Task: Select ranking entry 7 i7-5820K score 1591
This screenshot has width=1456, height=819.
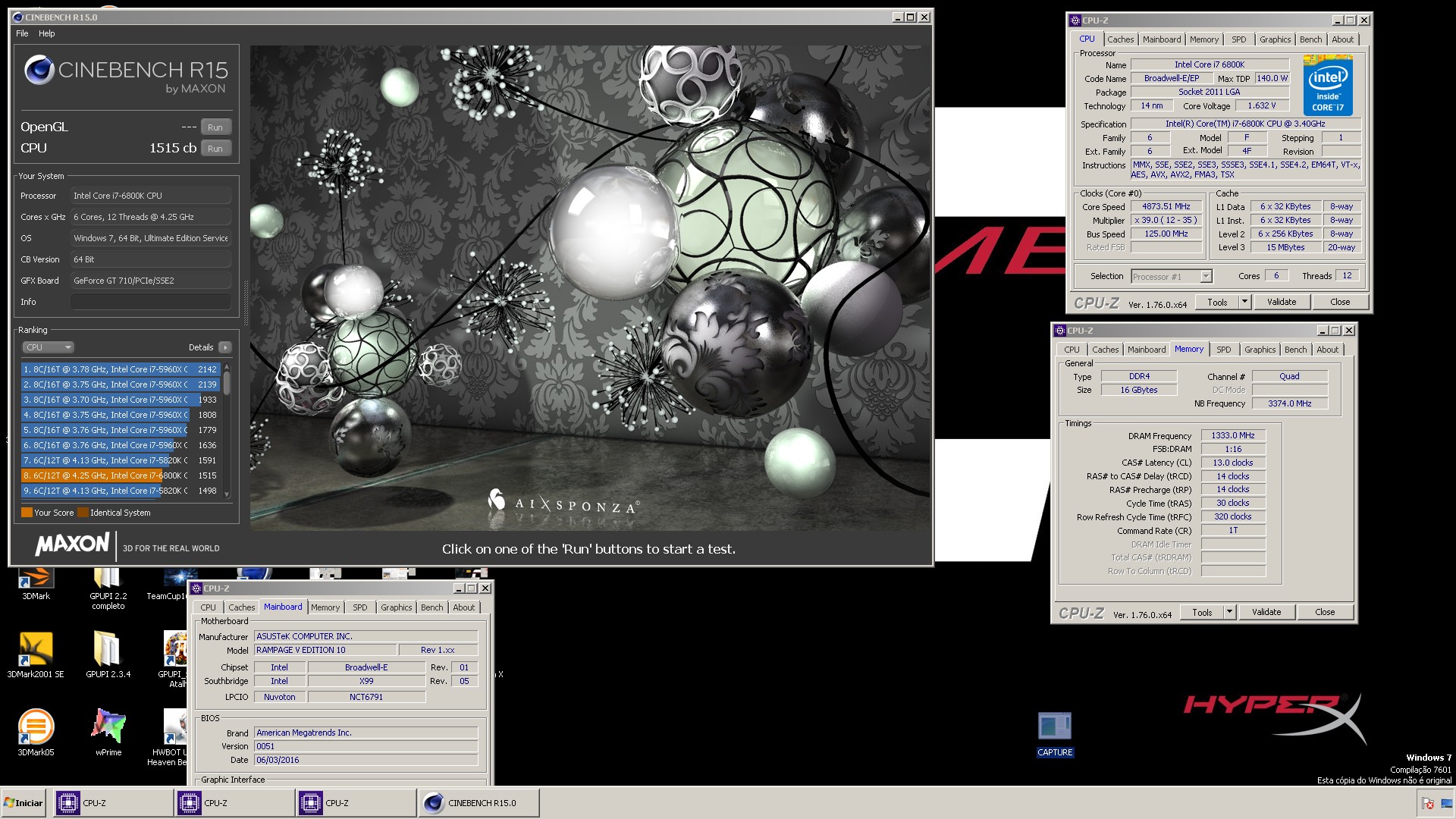Action: click(x=121, y=460)
